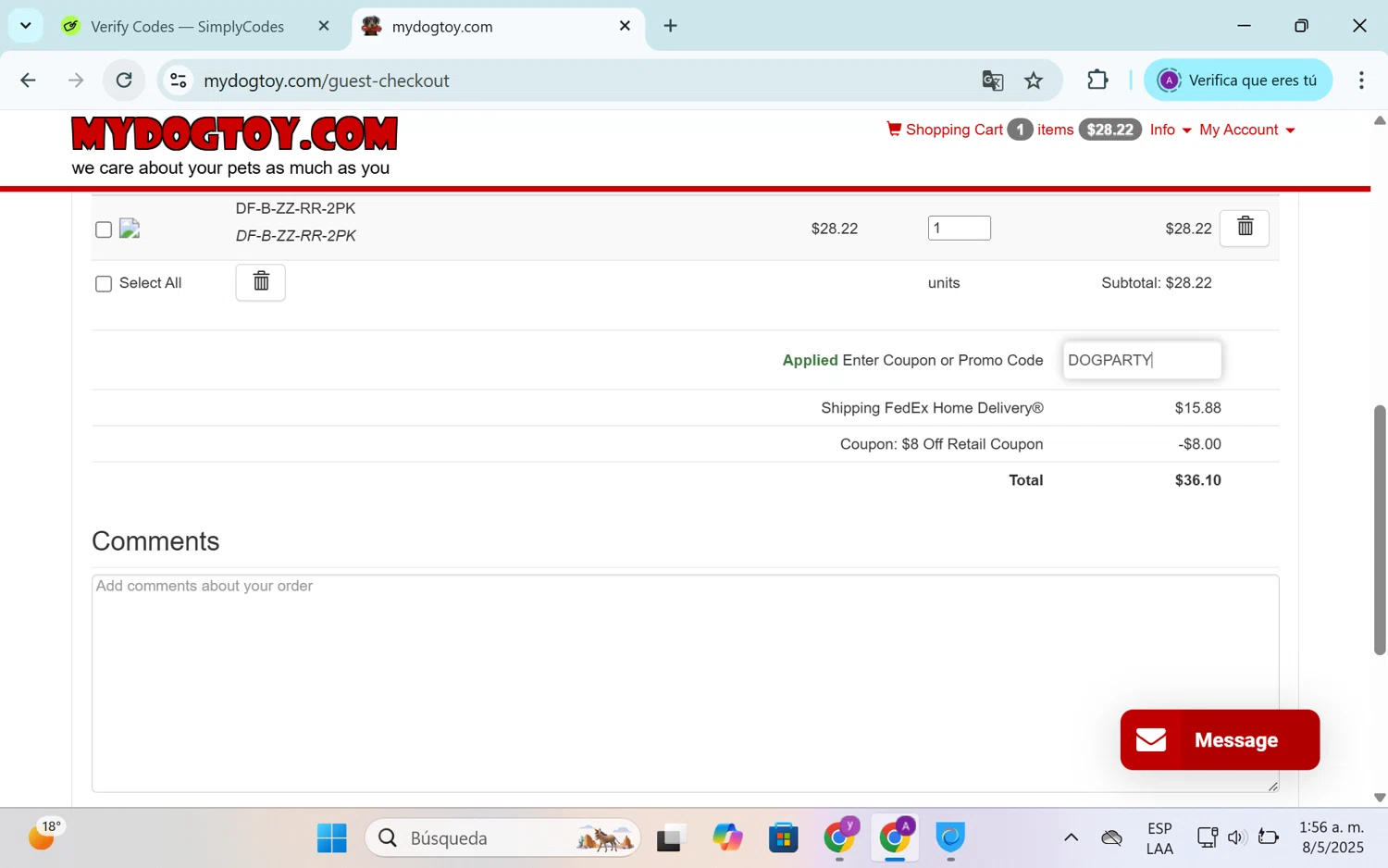1388x868 pixels.
Task: Click the shipping cost $15.88
Action: [x=1197, y=408]
